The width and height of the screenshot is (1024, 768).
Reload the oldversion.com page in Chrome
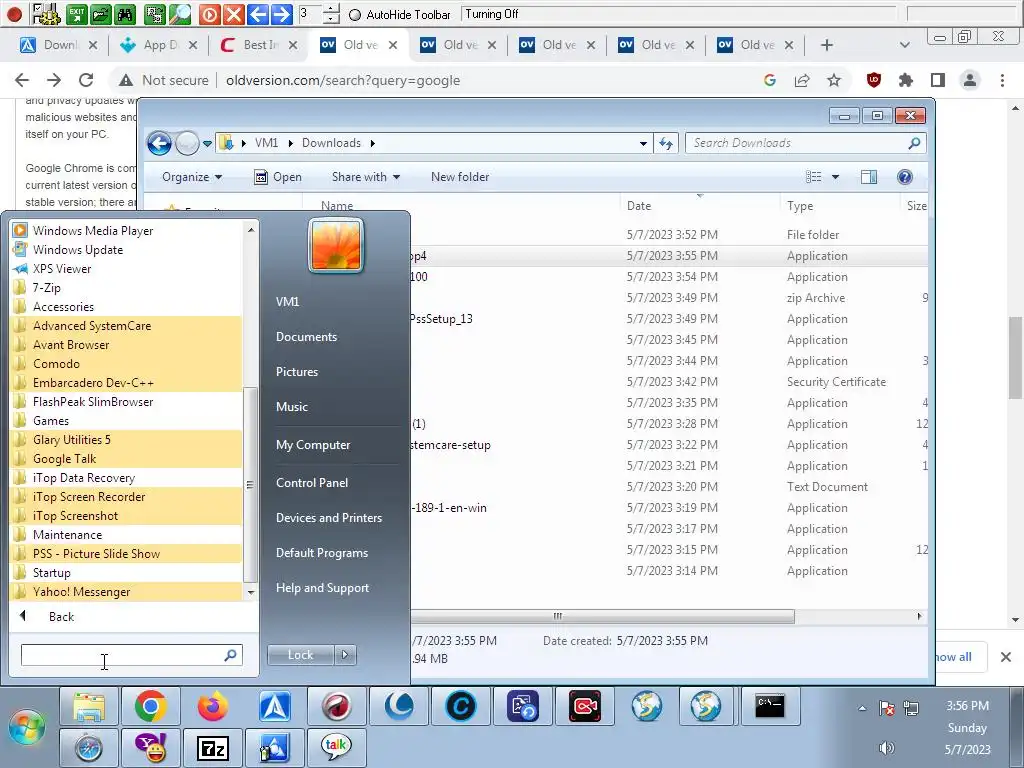[x=86, y=80]
